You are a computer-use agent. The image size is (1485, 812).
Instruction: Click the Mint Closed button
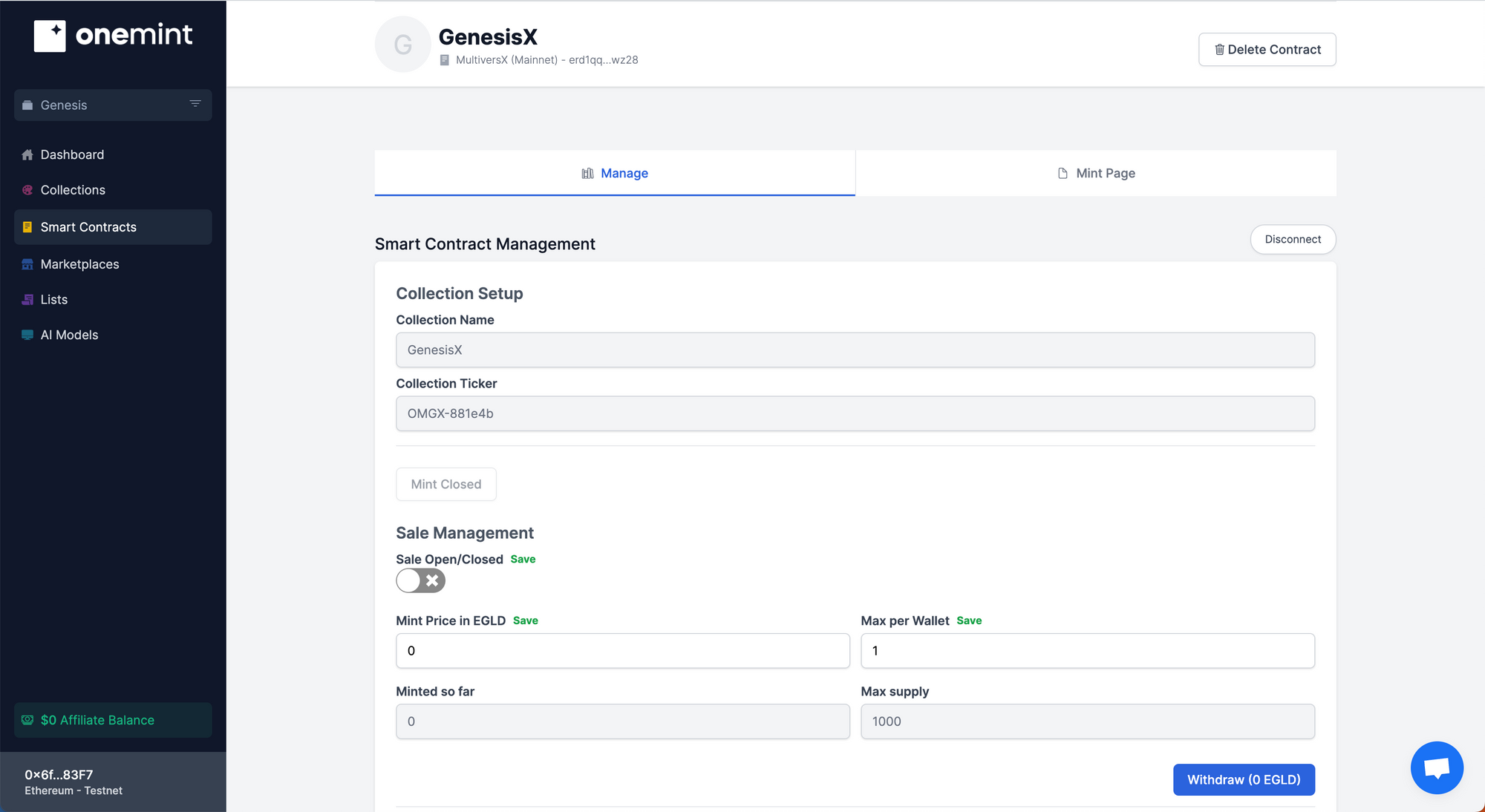point(446,484)
